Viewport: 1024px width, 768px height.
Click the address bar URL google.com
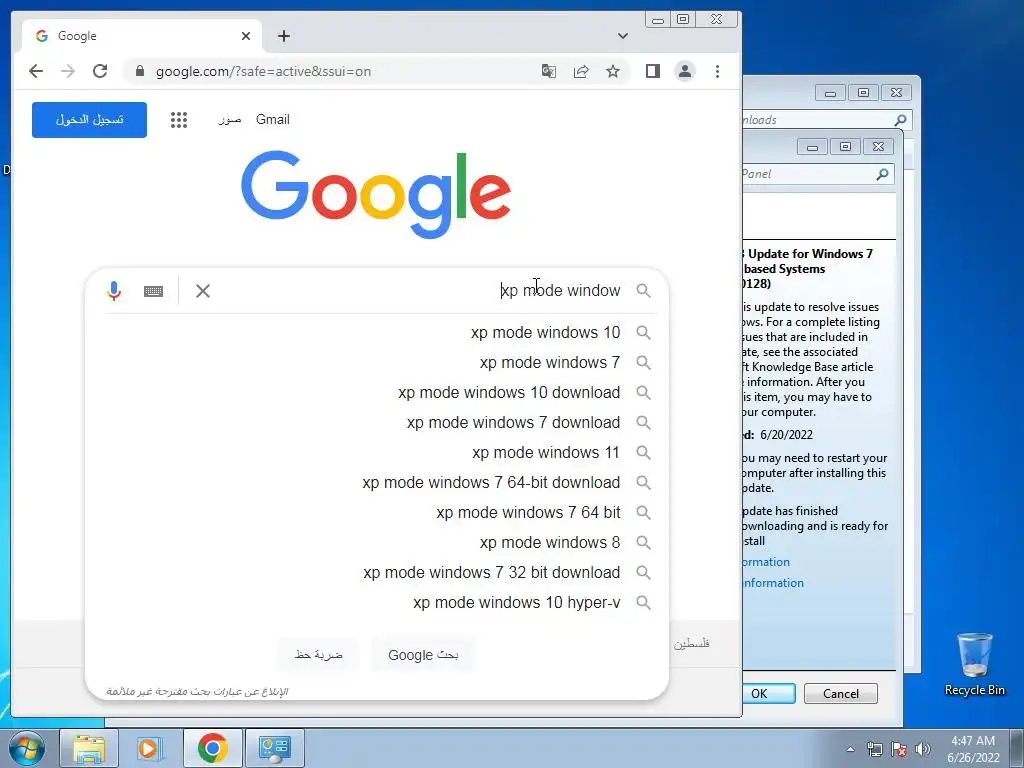263,71
